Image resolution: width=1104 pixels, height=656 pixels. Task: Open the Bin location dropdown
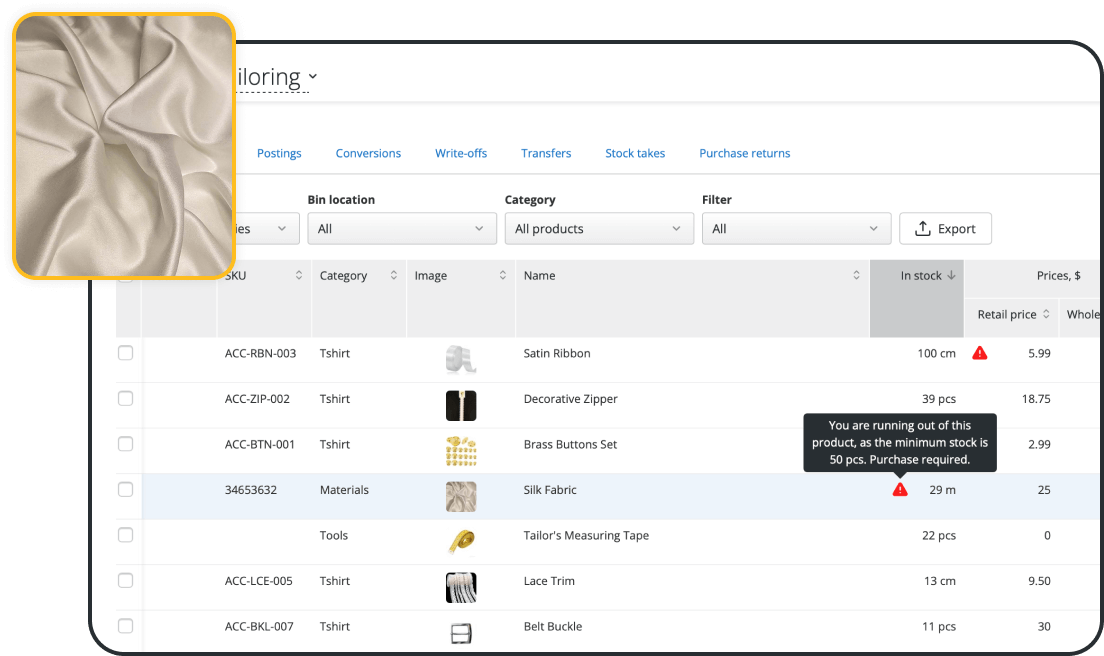pos(402,228)
